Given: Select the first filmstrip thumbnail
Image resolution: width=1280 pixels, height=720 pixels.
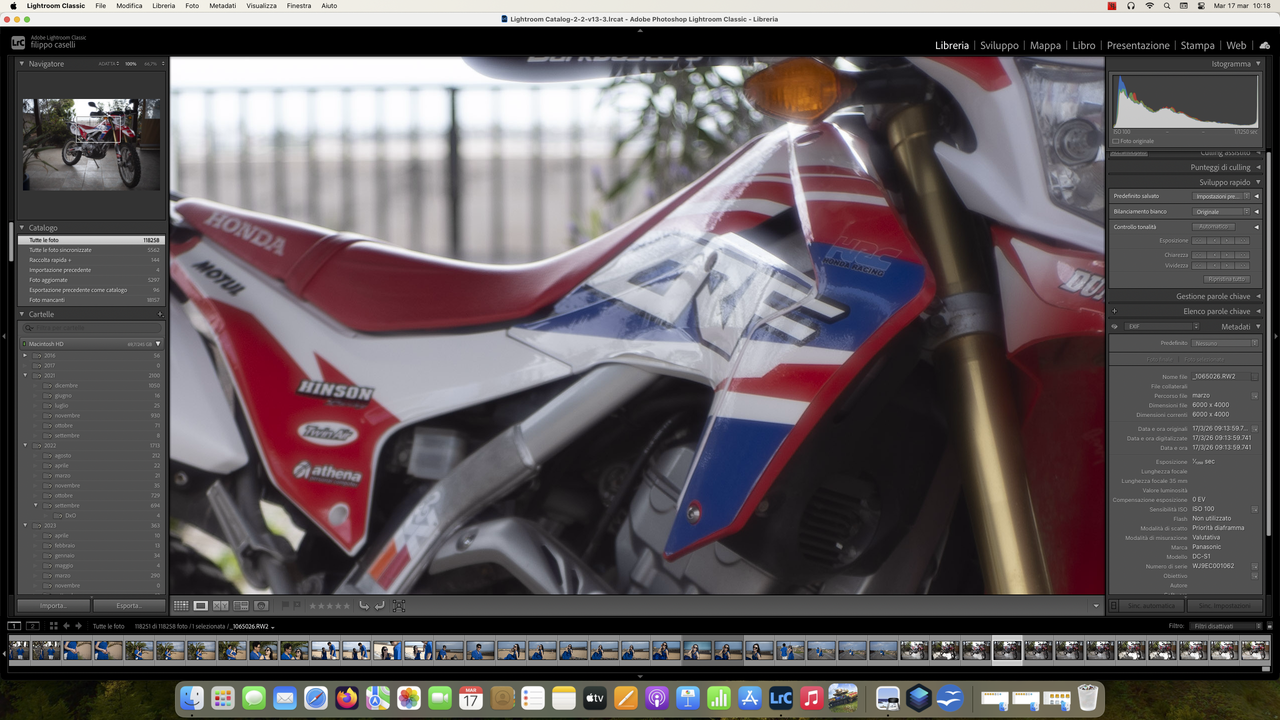Looking at the screenshot, I should tap(18, 651).
